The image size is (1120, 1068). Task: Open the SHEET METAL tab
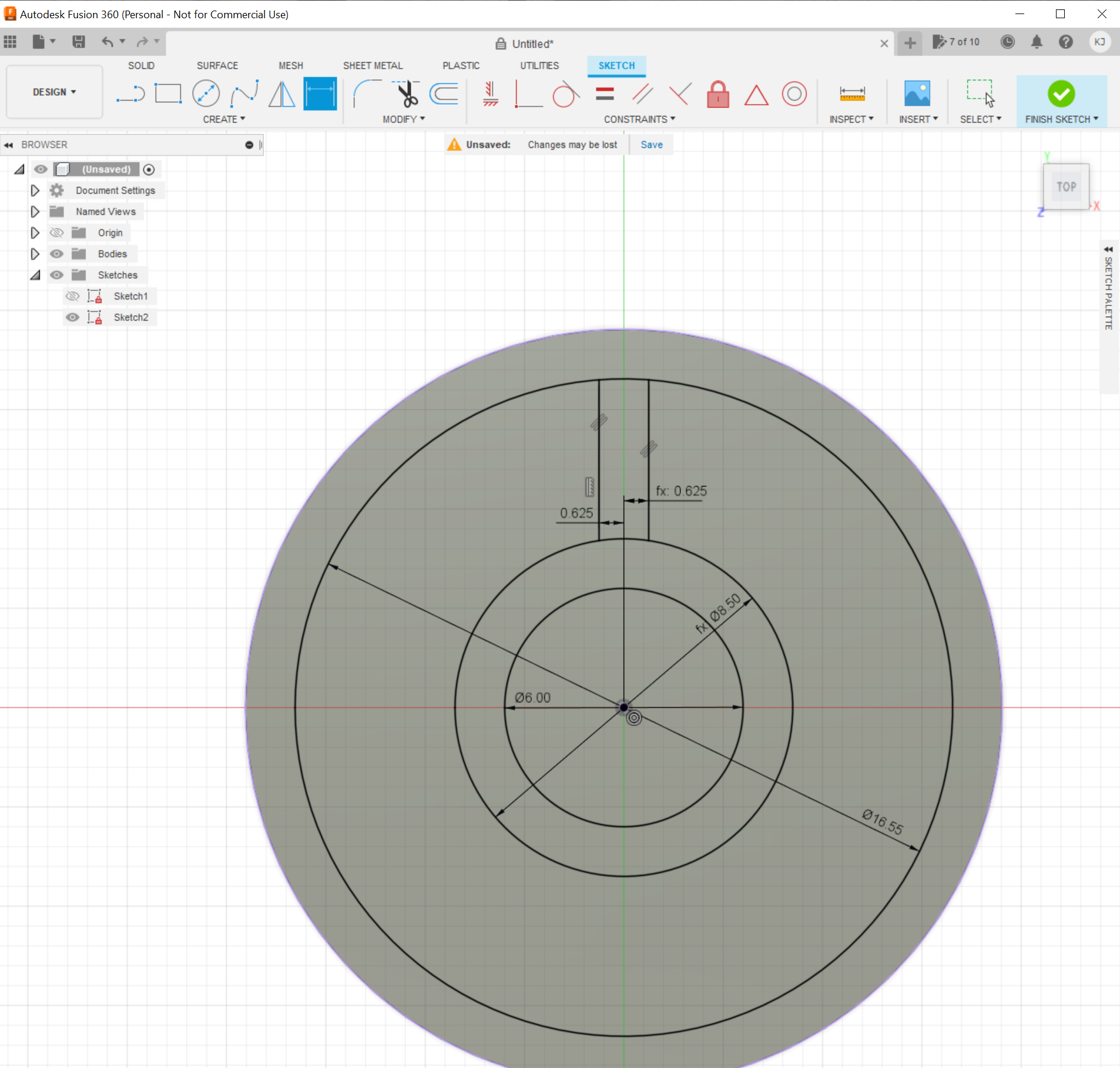pos(373,65)
